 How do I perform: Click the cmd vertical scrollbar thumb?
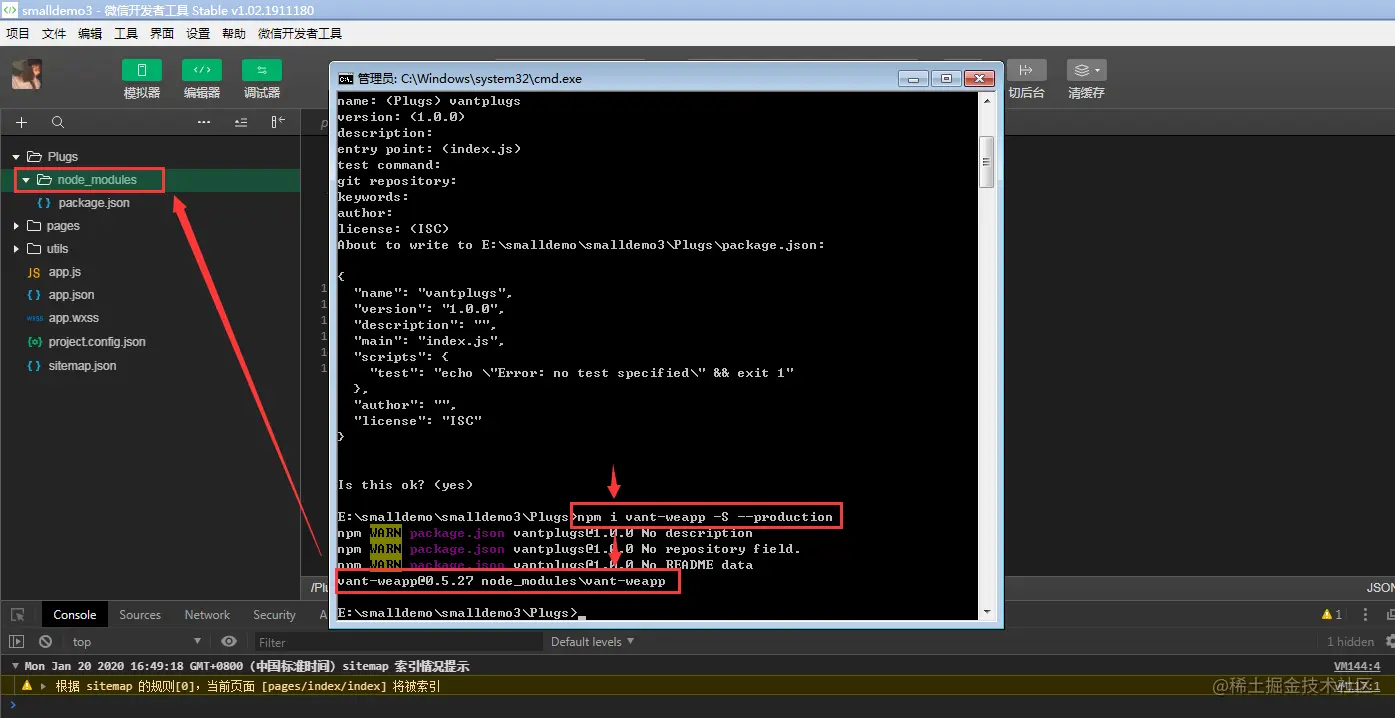click(x=987, y=162)
